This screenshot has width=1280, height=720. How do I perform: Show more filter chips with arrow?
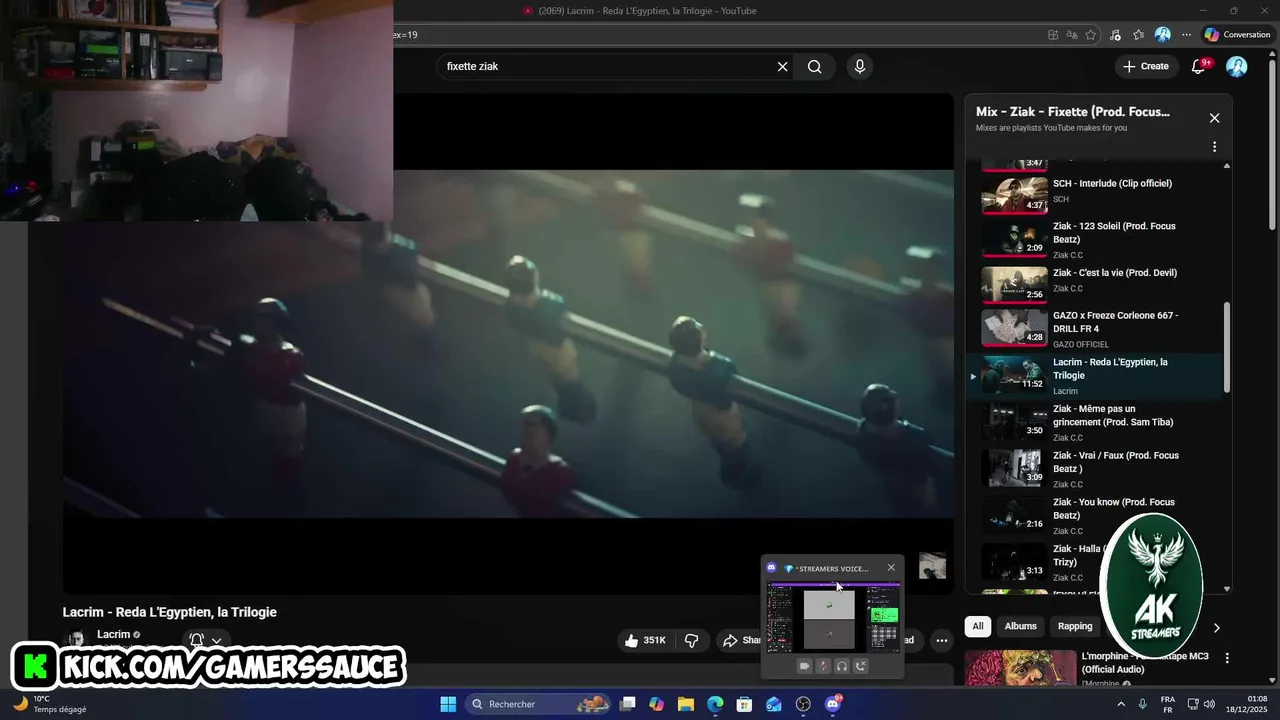(1217, 628)
